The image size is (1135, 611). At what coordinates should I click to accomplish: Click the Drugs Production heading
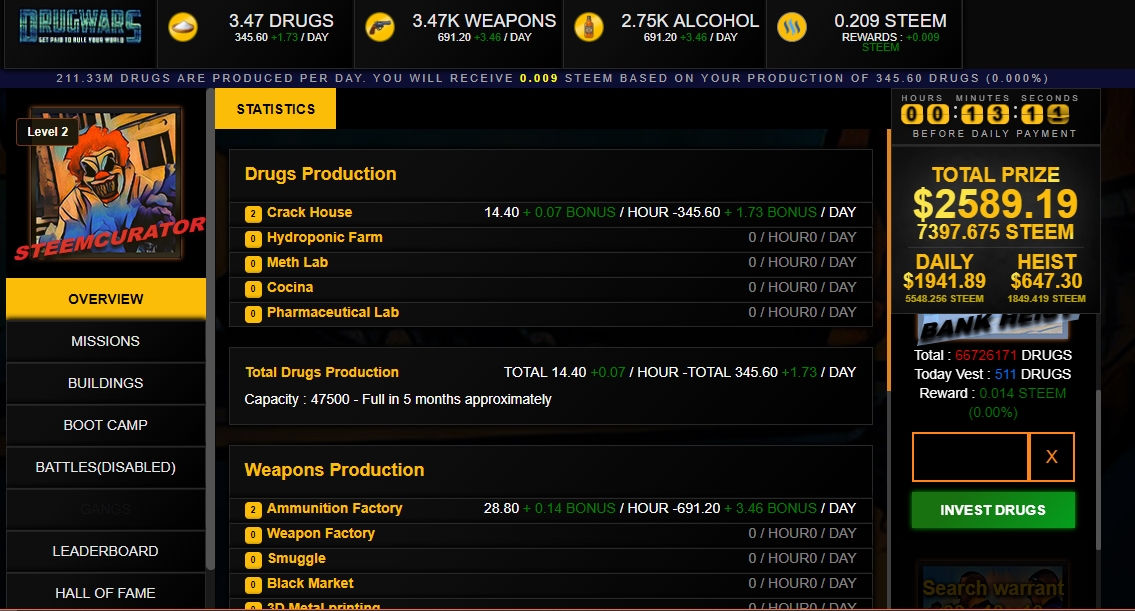pyautogui.click(x=321, y=174)
